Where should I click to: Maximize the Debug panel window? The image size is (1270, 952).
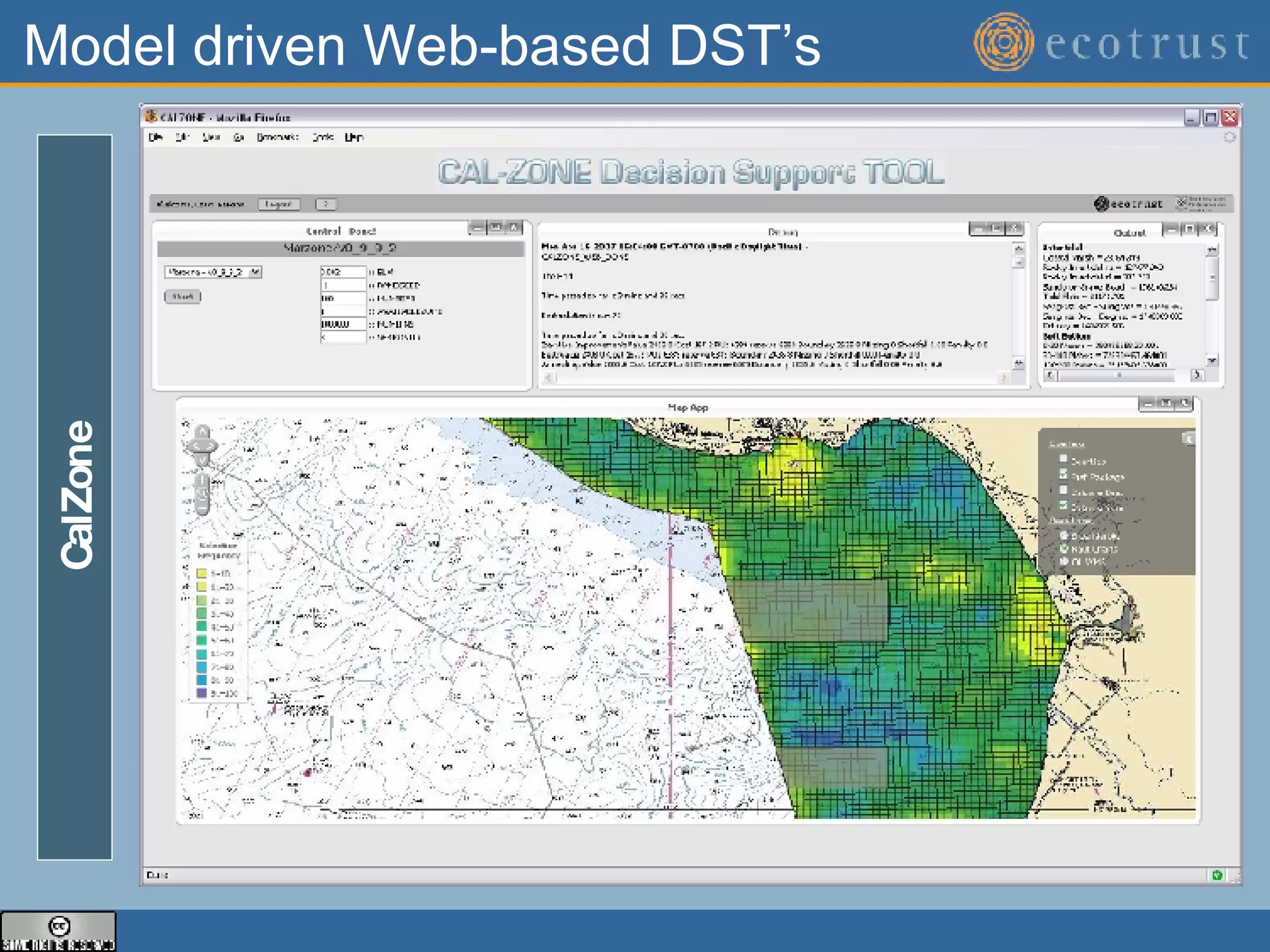996,229
